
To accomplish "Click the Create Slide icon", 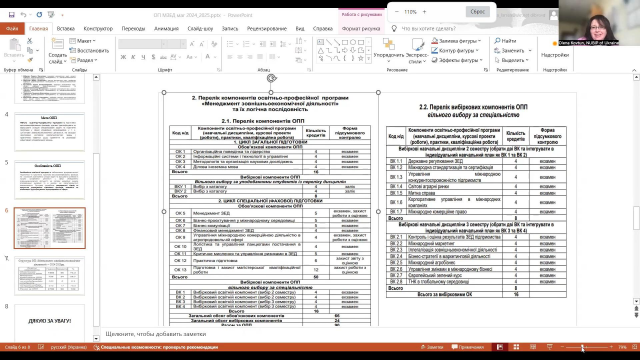I will coord(58,44).
